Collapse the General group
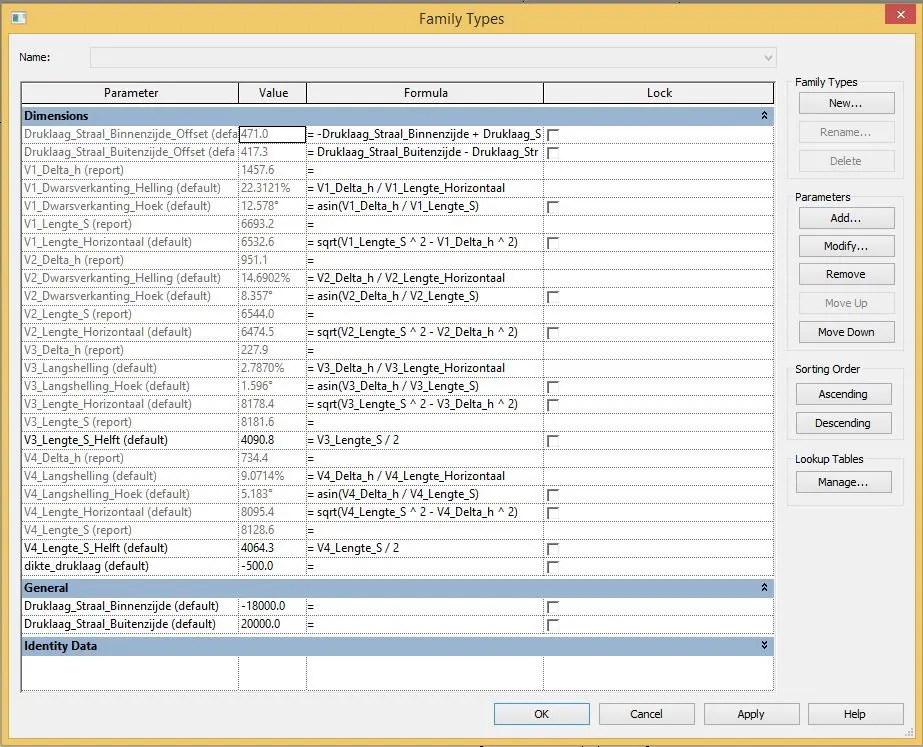 pos(764,587)
